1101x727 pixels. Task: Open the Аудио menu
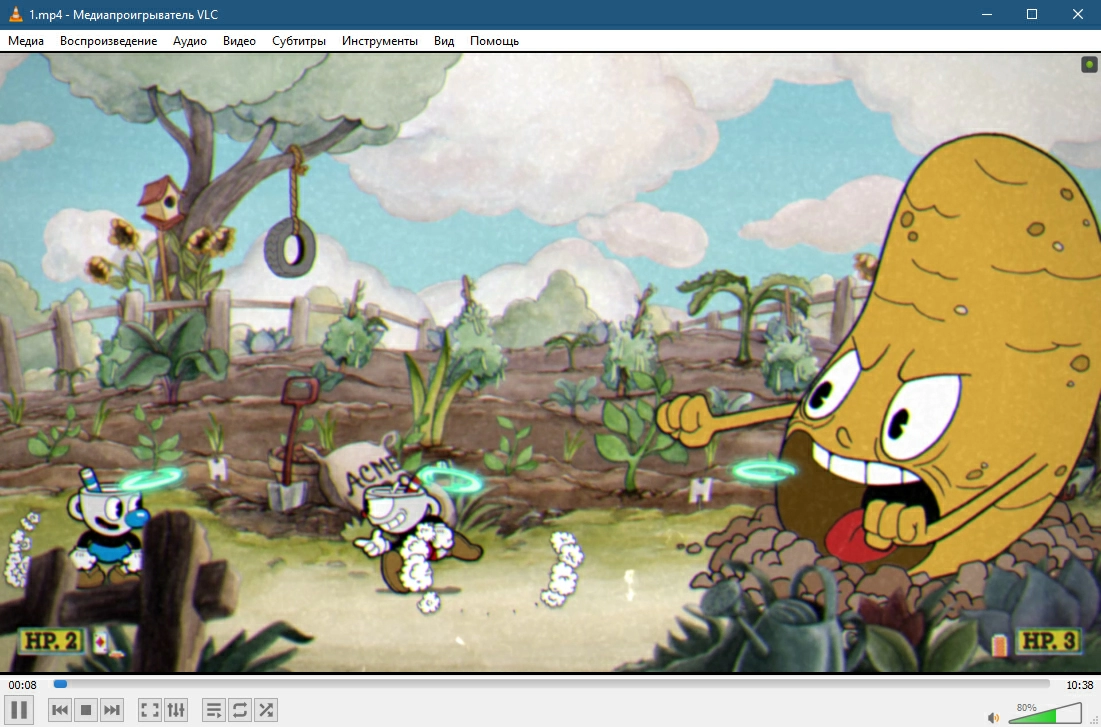click(x=190, y=41)
